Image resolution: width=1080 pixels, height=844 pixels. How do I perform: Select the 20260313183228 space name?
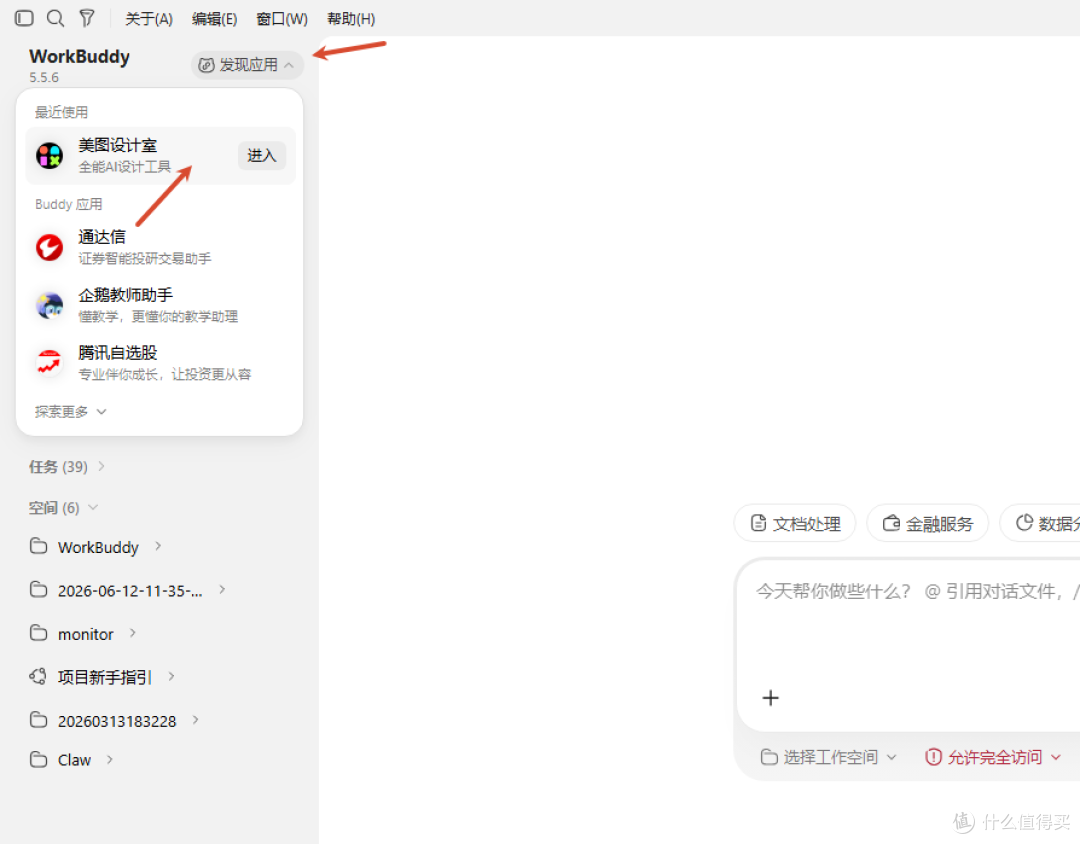click(x=117, y=721)
